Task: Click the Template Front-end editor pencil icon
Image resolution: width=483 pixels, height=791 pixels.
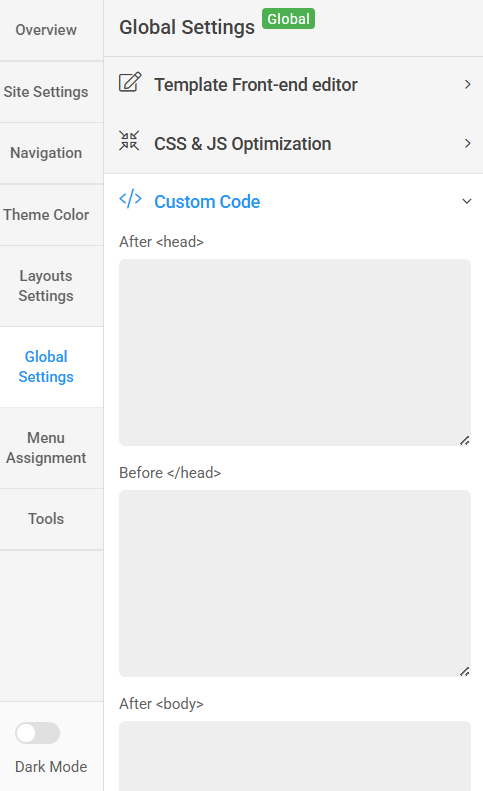Action: coord(130,83)
